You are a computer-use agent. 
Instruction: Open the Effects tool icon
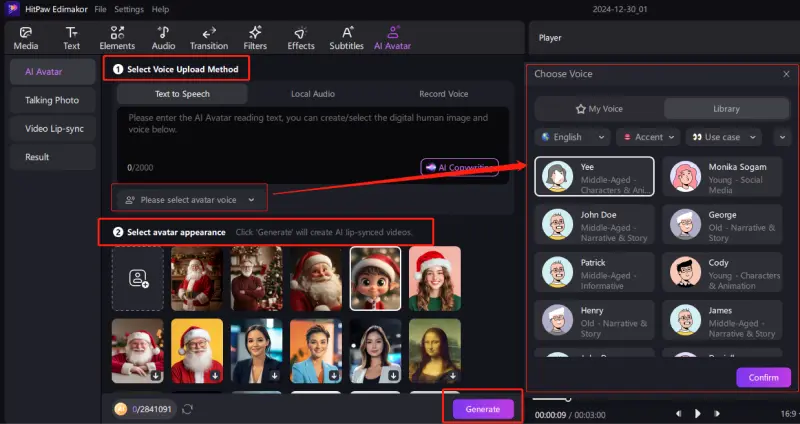pyautogui.click(x=301, y=38)
